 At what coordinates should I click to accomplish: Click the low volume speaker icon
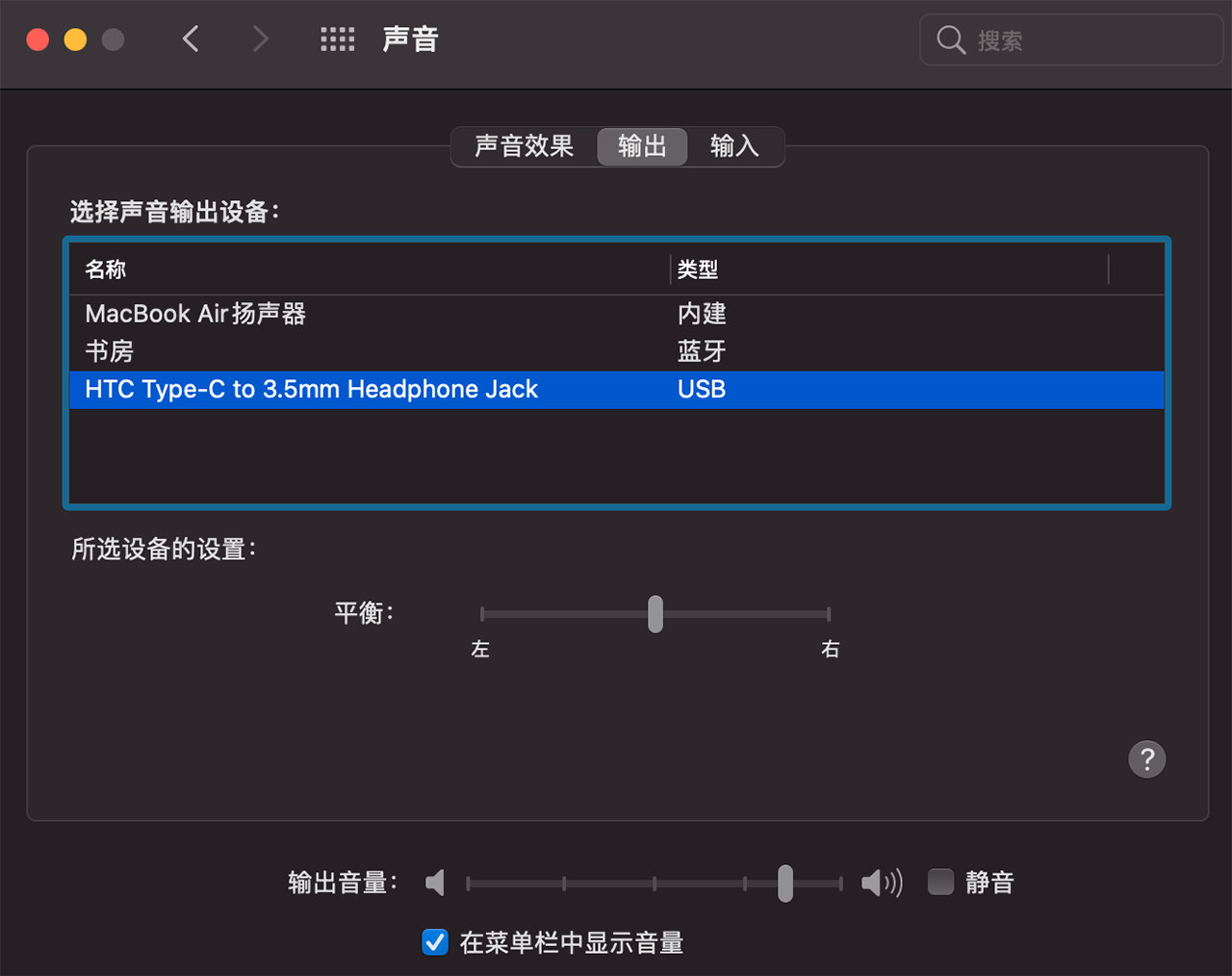[x=436, y=883]
